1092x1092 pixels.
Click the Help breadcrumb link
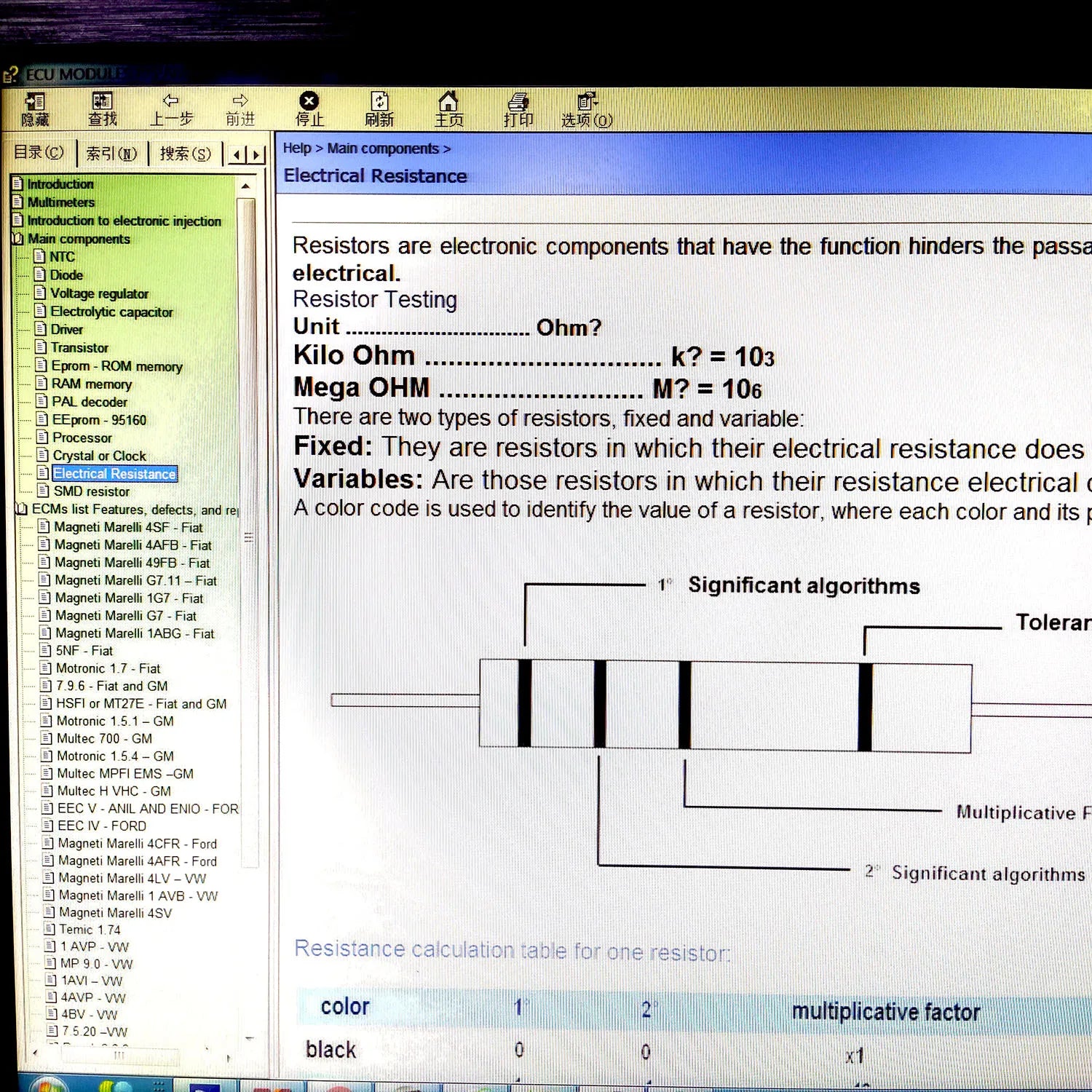click(297, 148)
